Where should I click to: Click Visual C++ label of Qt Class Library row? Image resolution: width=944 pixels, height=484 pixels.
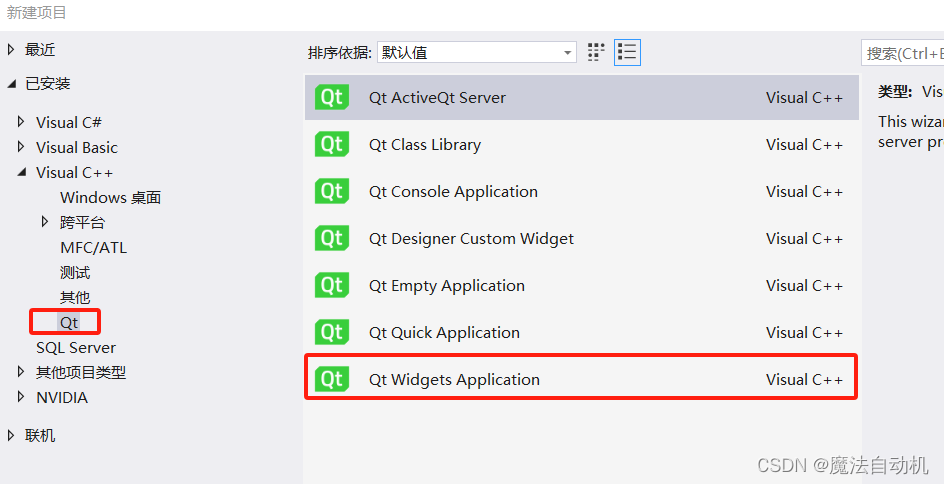click(x=804, y=144)
